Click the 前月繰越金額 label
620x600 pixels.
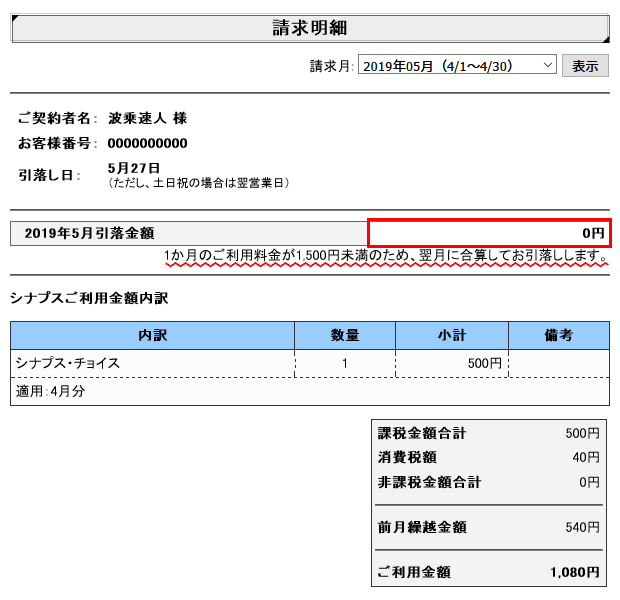coord(422,527)
